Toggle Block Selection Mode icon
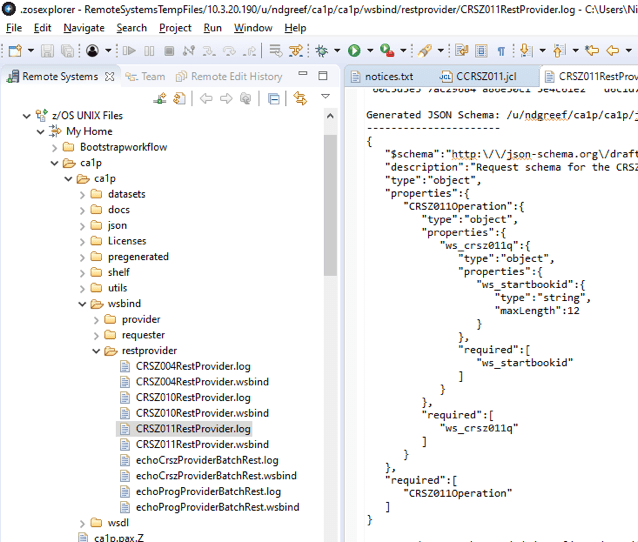The image size is (638, 542). pos(481,51)
